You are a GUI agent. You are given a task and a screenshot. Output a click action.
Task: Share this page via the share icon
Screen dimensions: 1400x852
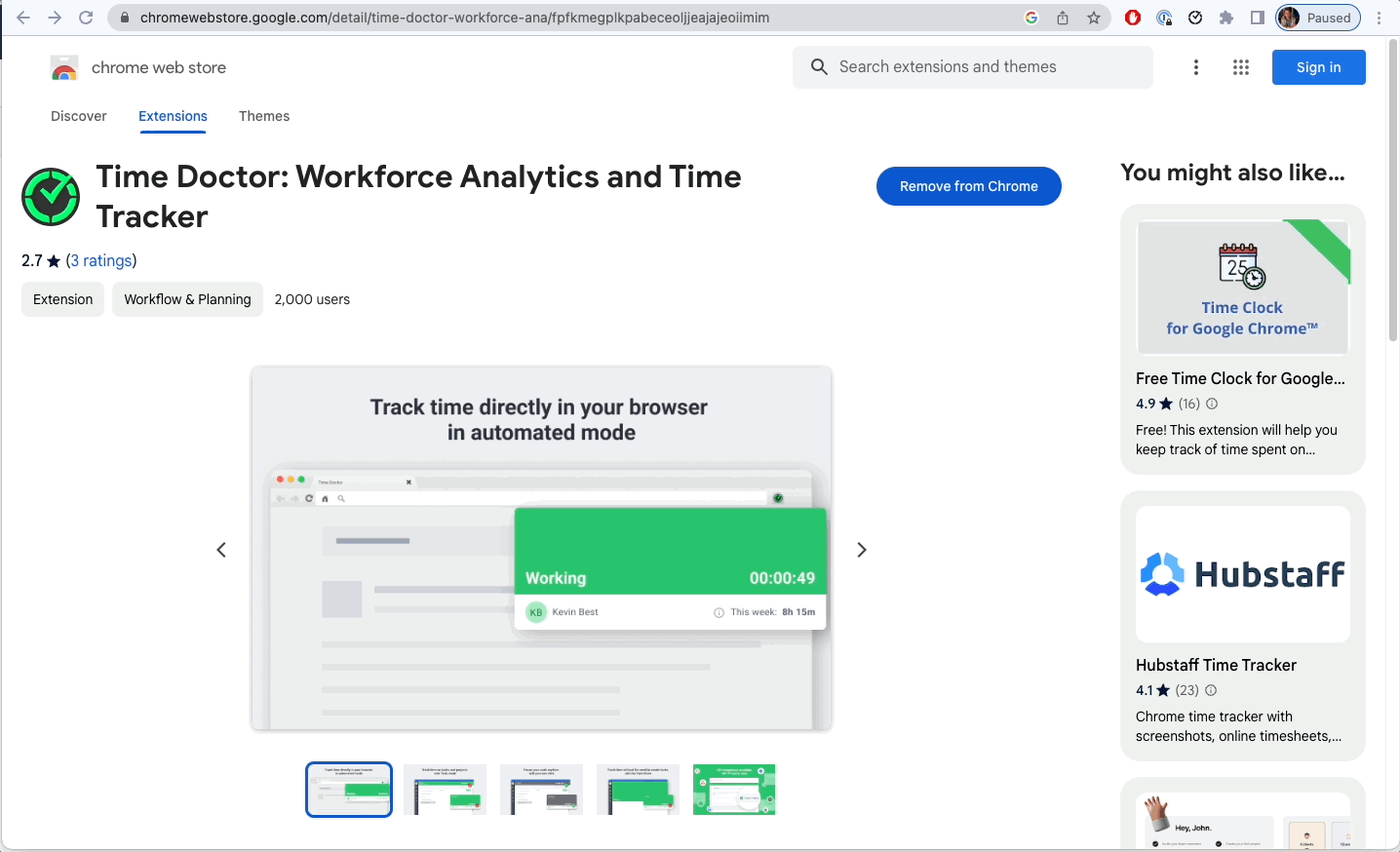click(x=1063, y=18)
